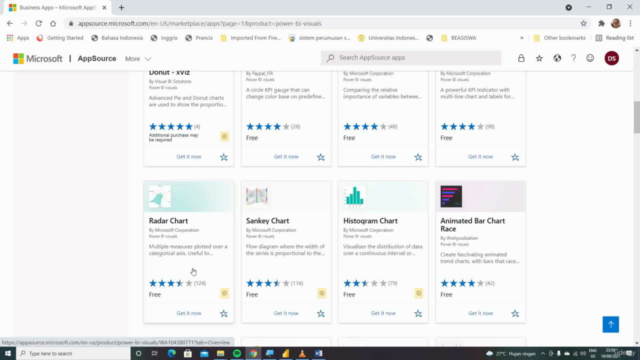Open Imported From Firefox bookmark folder
The height and width of the screenshot is (360, 640).
251,38
